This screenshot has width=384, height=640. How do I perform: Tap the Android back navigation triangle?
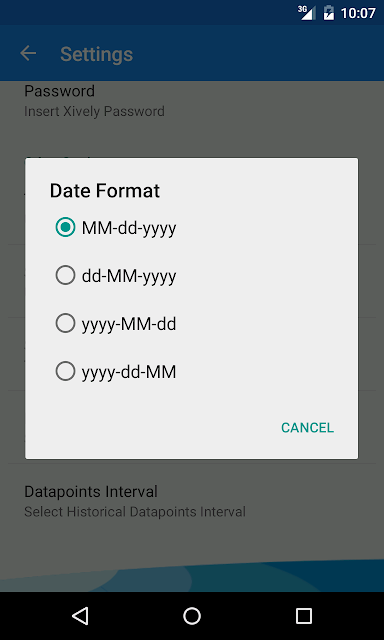[x=80, y=616]
